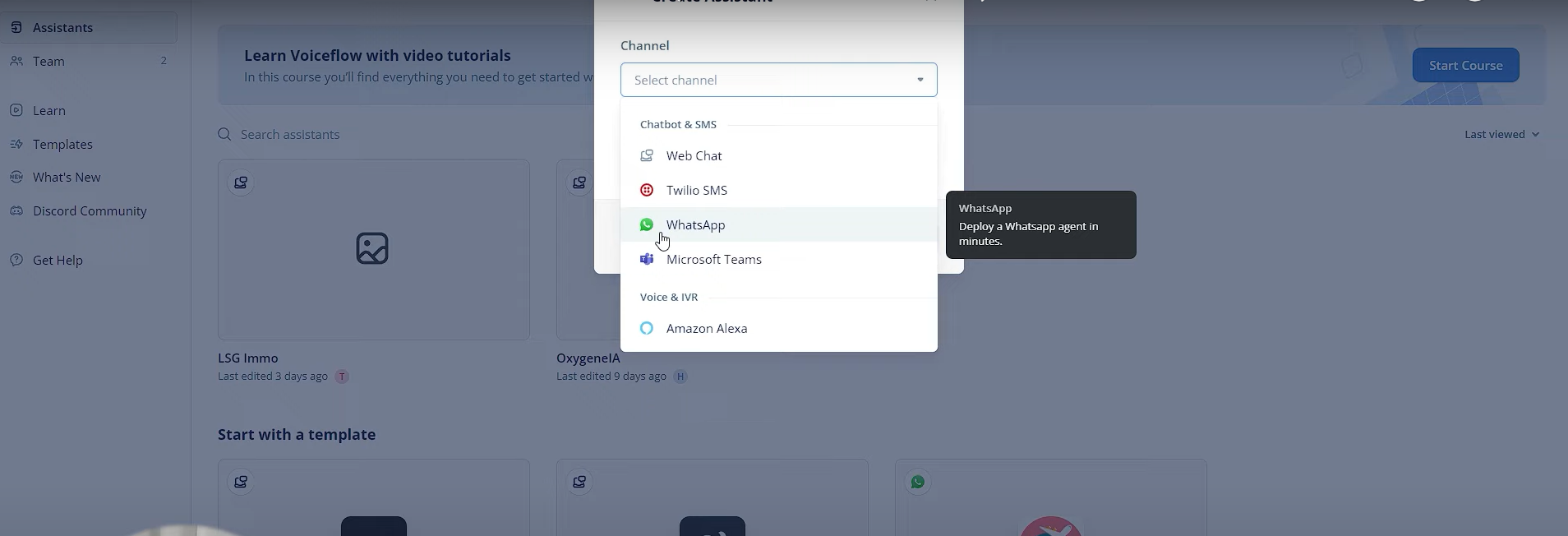Screen dimensions: 1568x536
Task: Click the What's New badge icon
Action: (16, 177)
